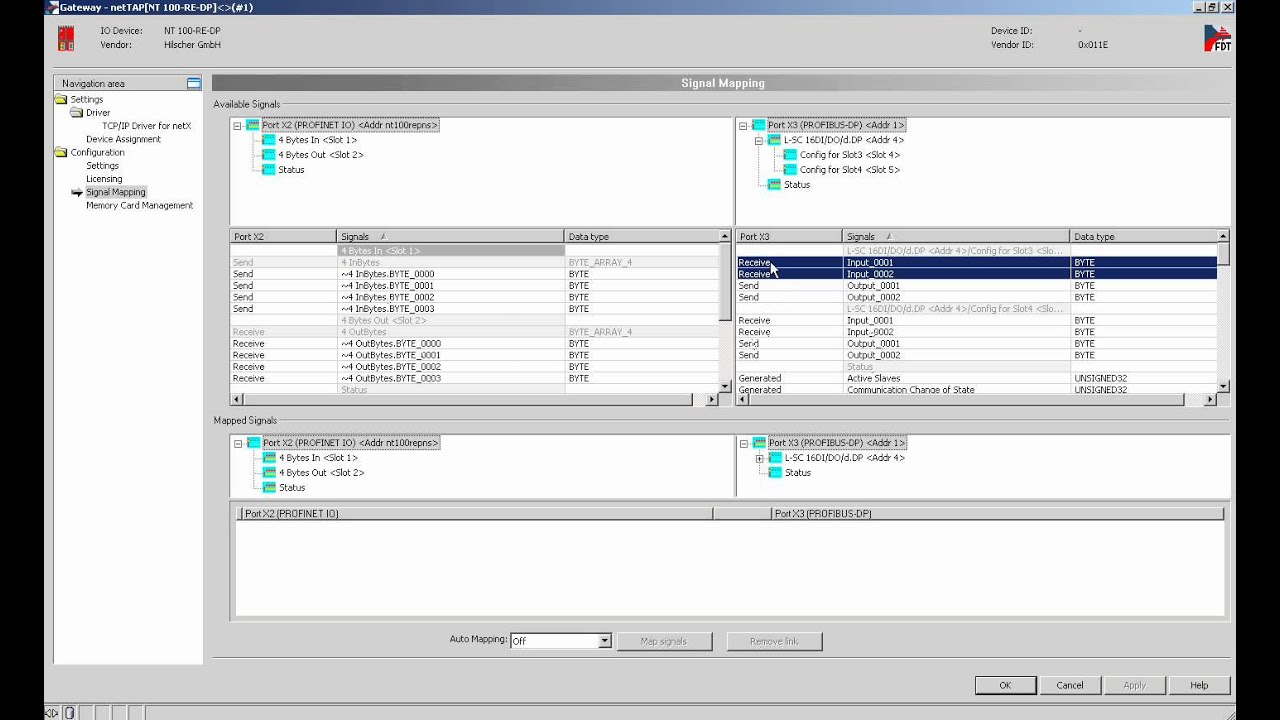Toggle the Navigation area pin icon
Image resolution: width=1280 pixels, height=720 pixels.
[194, 83]
